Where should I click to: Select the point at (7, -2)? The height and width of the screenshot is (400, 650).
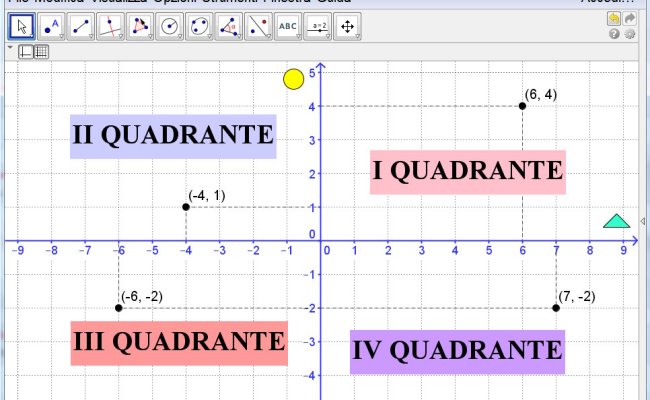pos(556,308)
